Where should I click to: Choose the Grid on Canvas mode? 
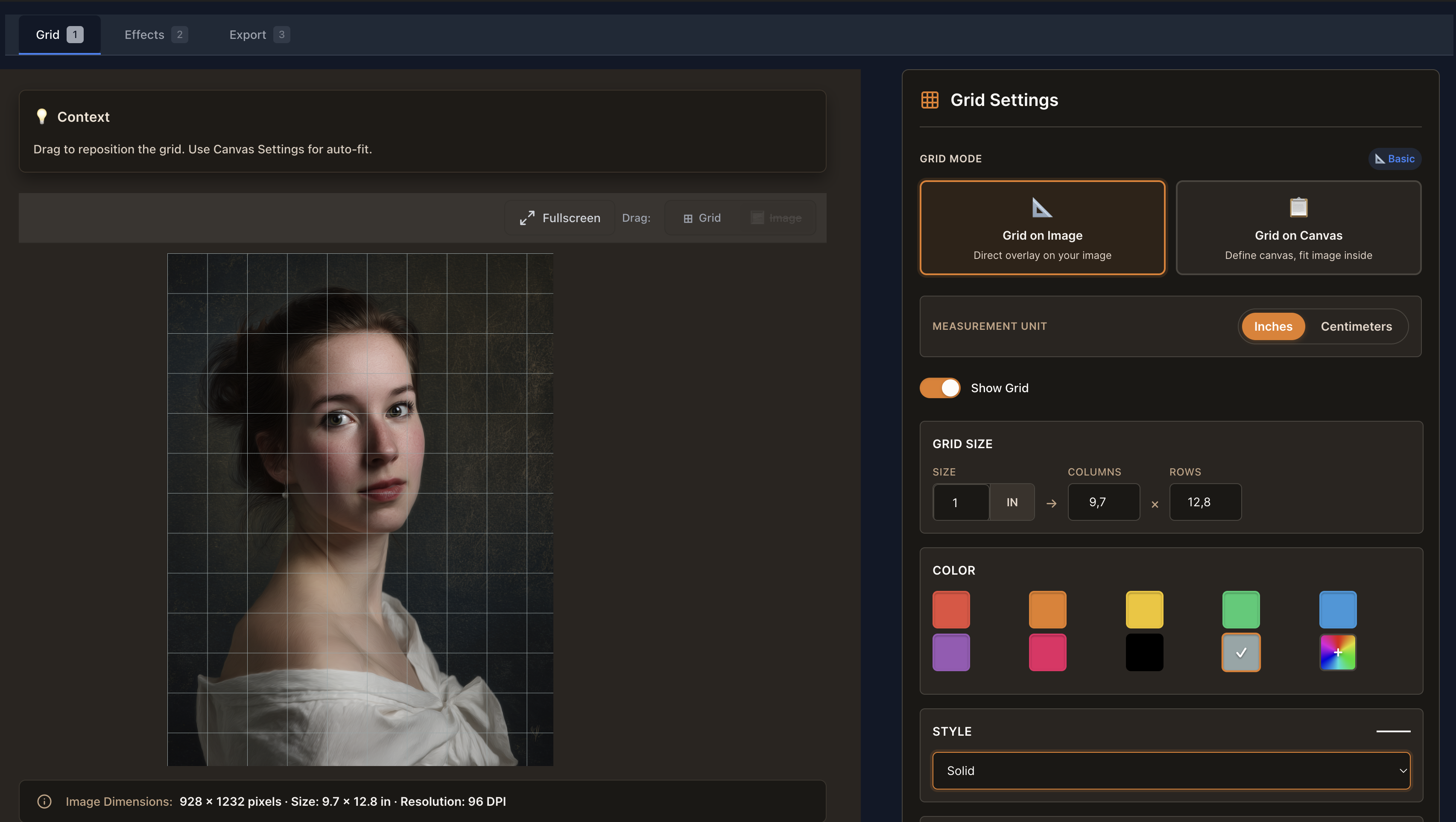1298,227
